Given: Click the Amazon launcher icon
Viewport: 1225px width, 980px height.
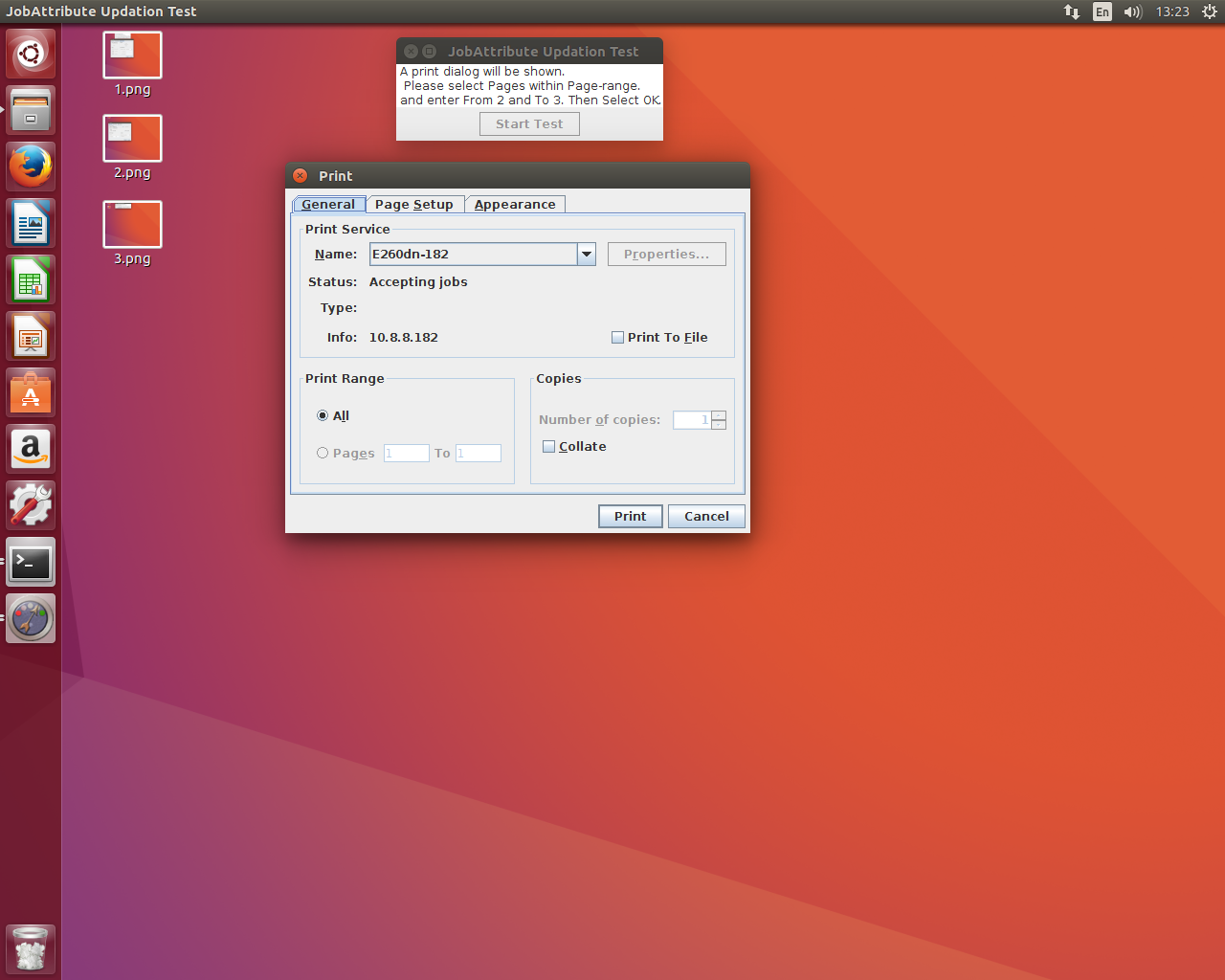Looking at the screenshot, I should [x=31, y=450].
